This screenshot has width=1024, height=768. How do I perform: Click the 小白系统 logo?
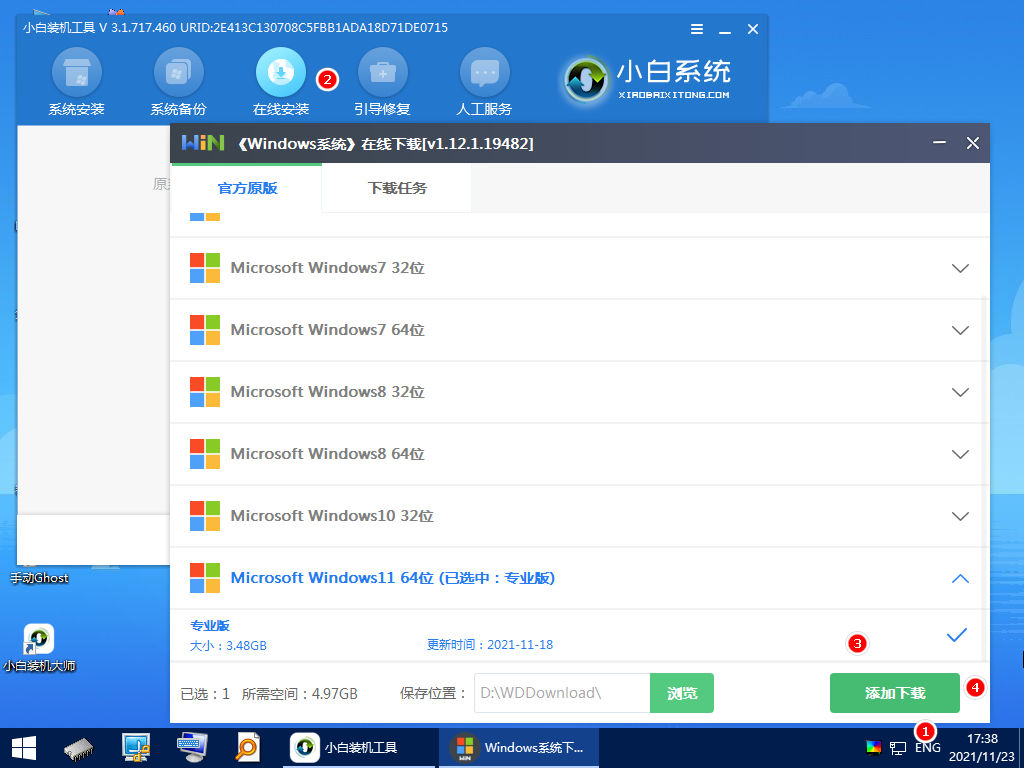[x=647, y=80]
